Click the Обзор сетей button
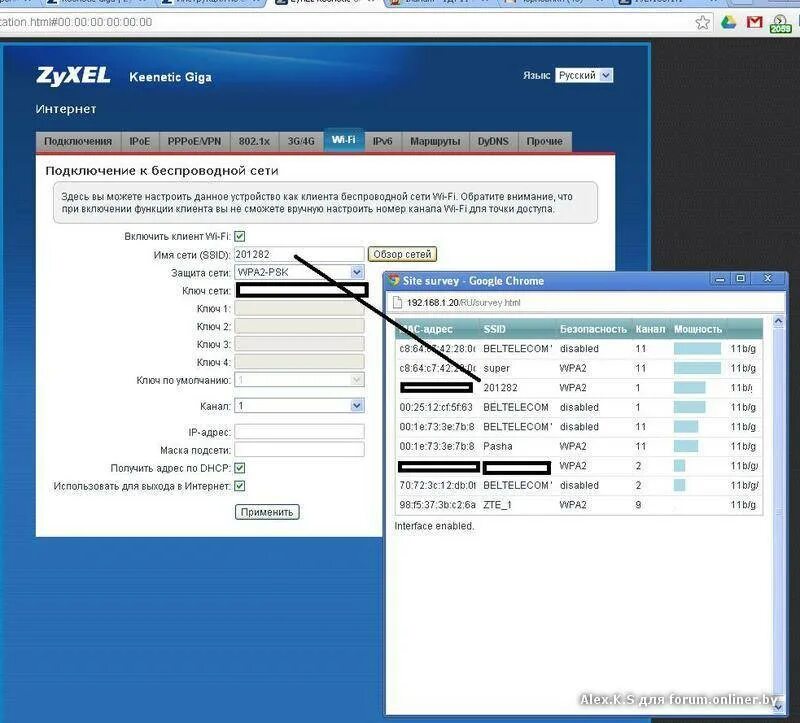 click(402, 254)
